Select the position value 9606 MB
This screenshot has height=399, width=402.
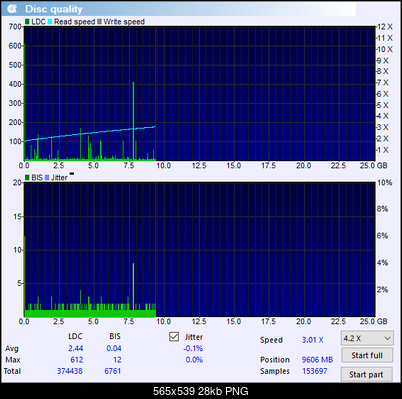tap(317, 360)
